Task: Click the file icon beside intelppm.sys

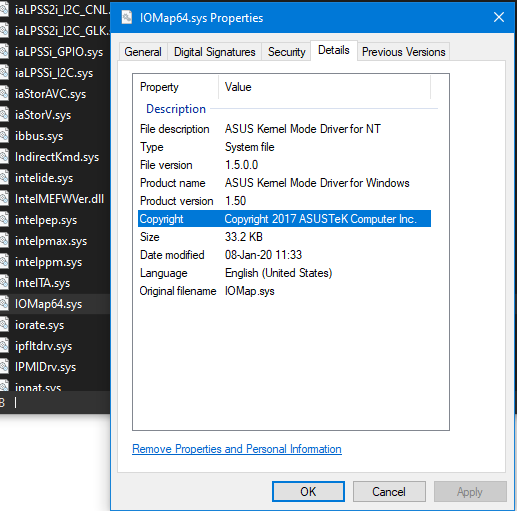Action: tap(4, 262)
